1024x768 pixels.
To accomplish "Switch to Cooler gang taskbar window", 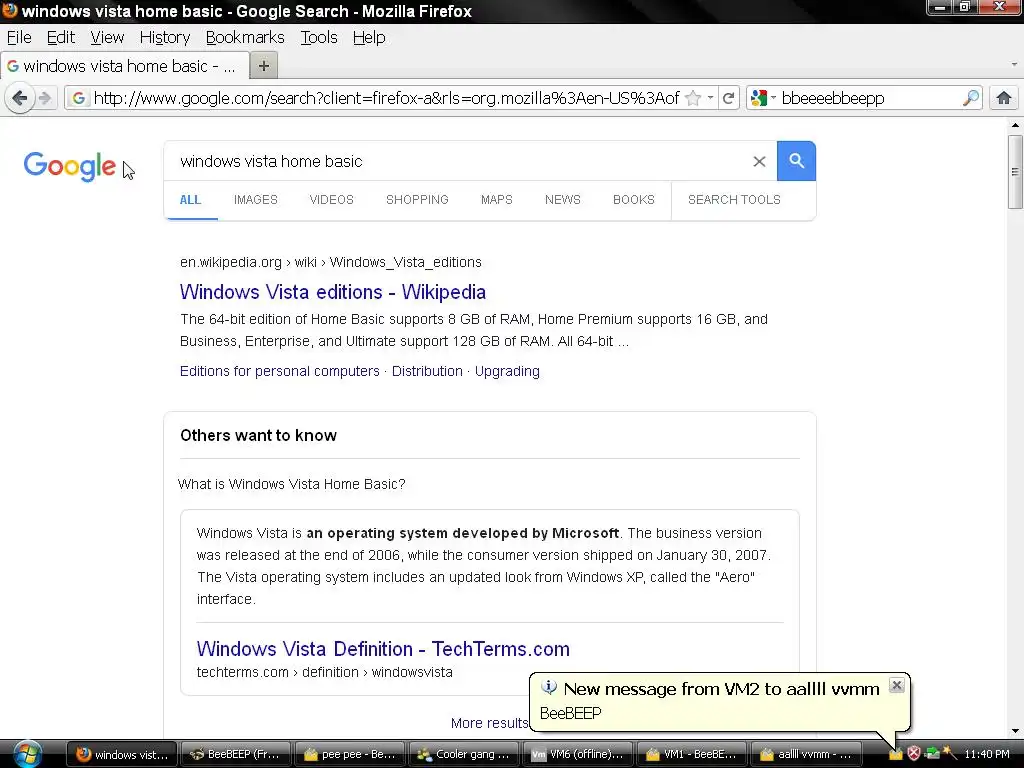I will [x=464, y=754].
